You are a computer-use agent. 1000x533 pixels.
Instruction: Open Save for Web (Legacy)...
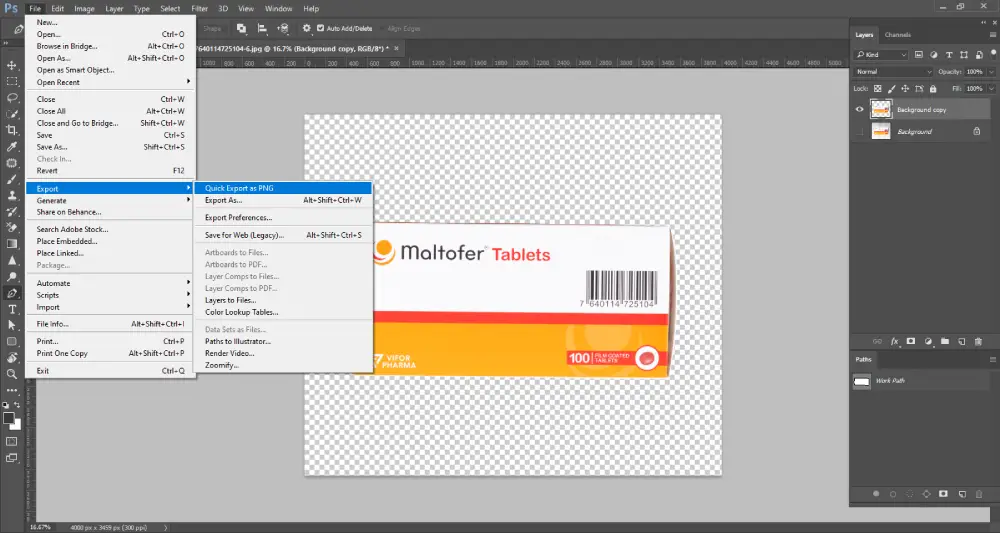tap(283, 235)
